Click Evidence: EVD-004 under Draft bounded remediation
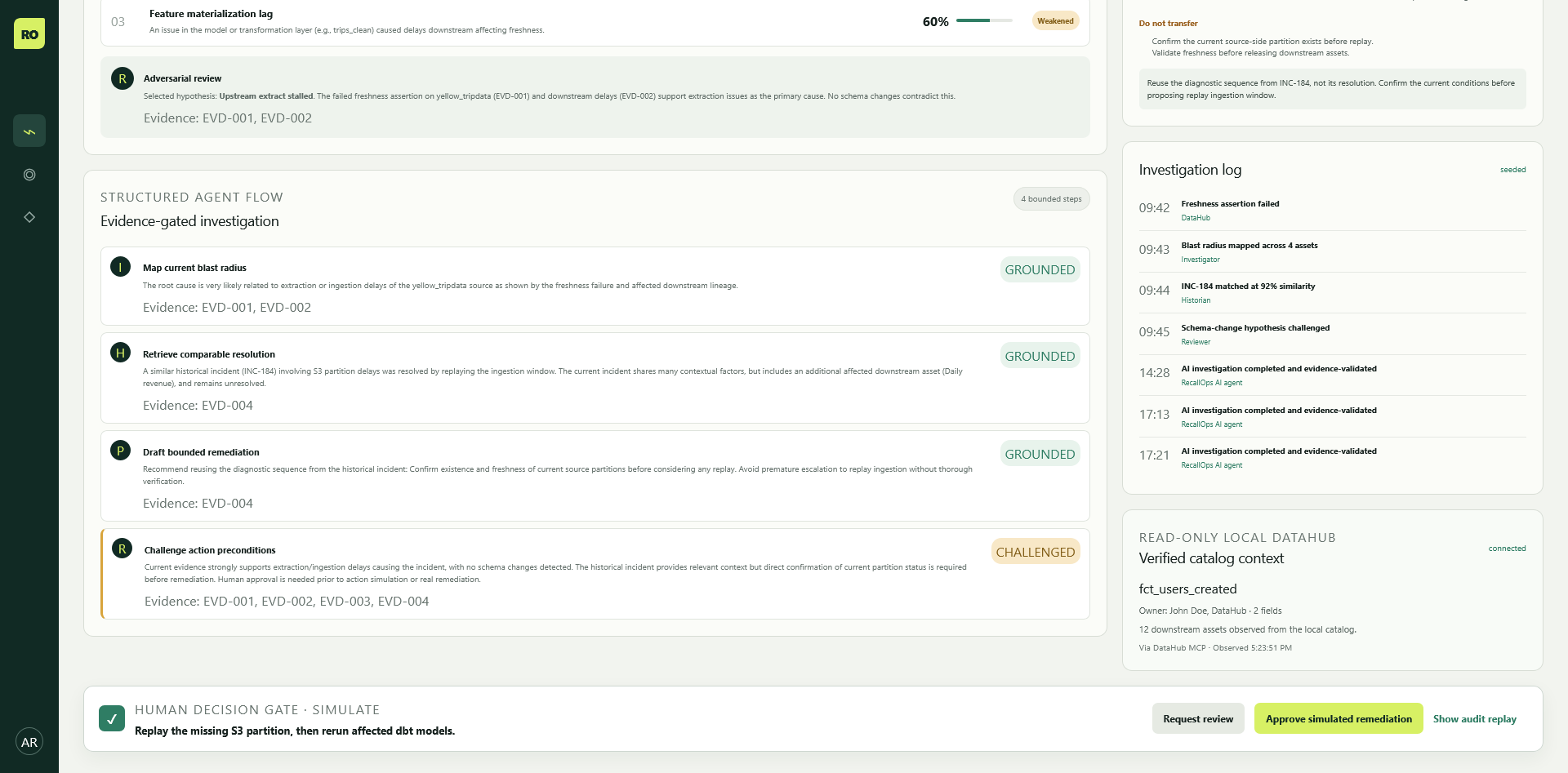 (x=198, y=504)
